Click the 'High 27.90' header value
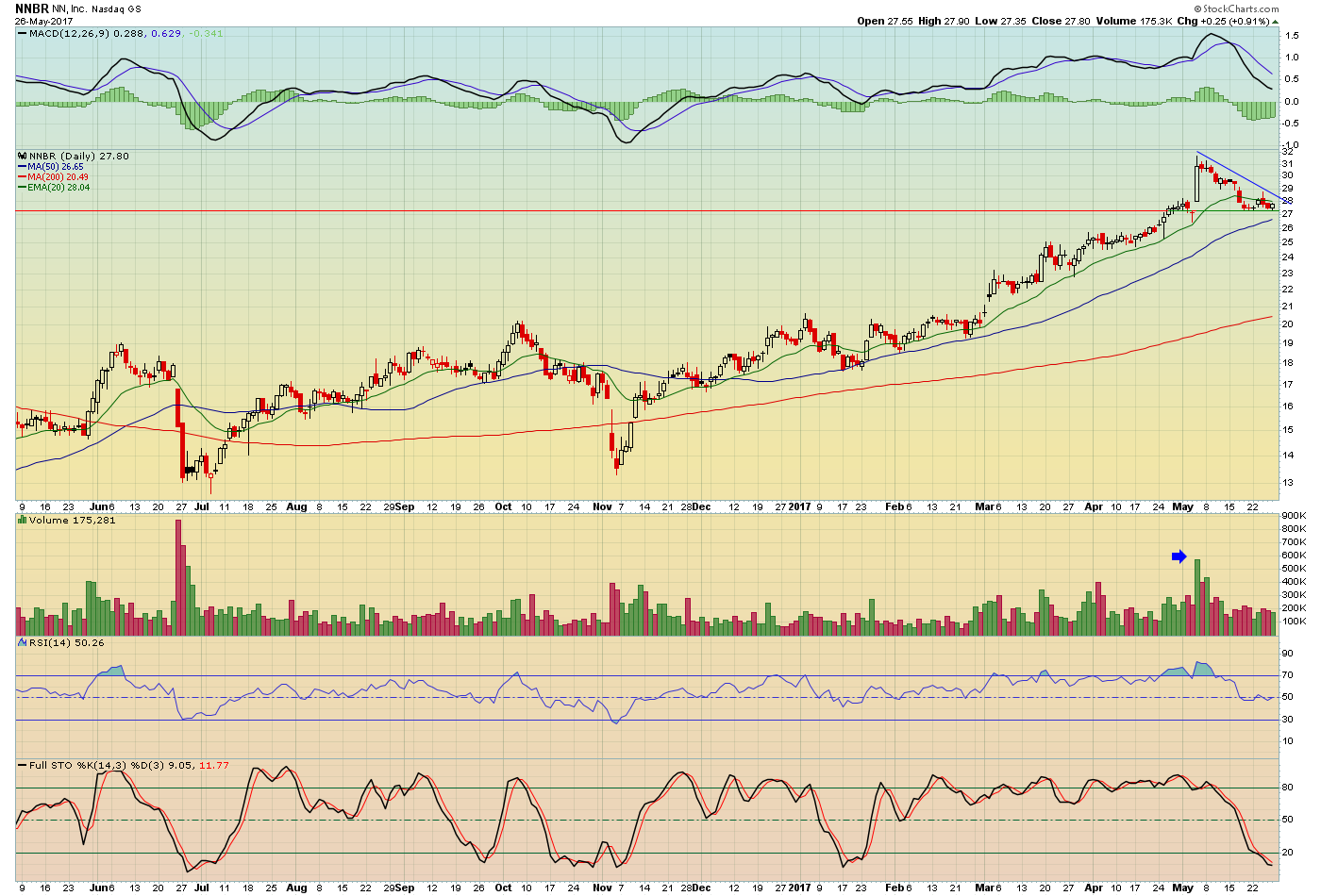The image size is (1321, 896). point(944,21)
